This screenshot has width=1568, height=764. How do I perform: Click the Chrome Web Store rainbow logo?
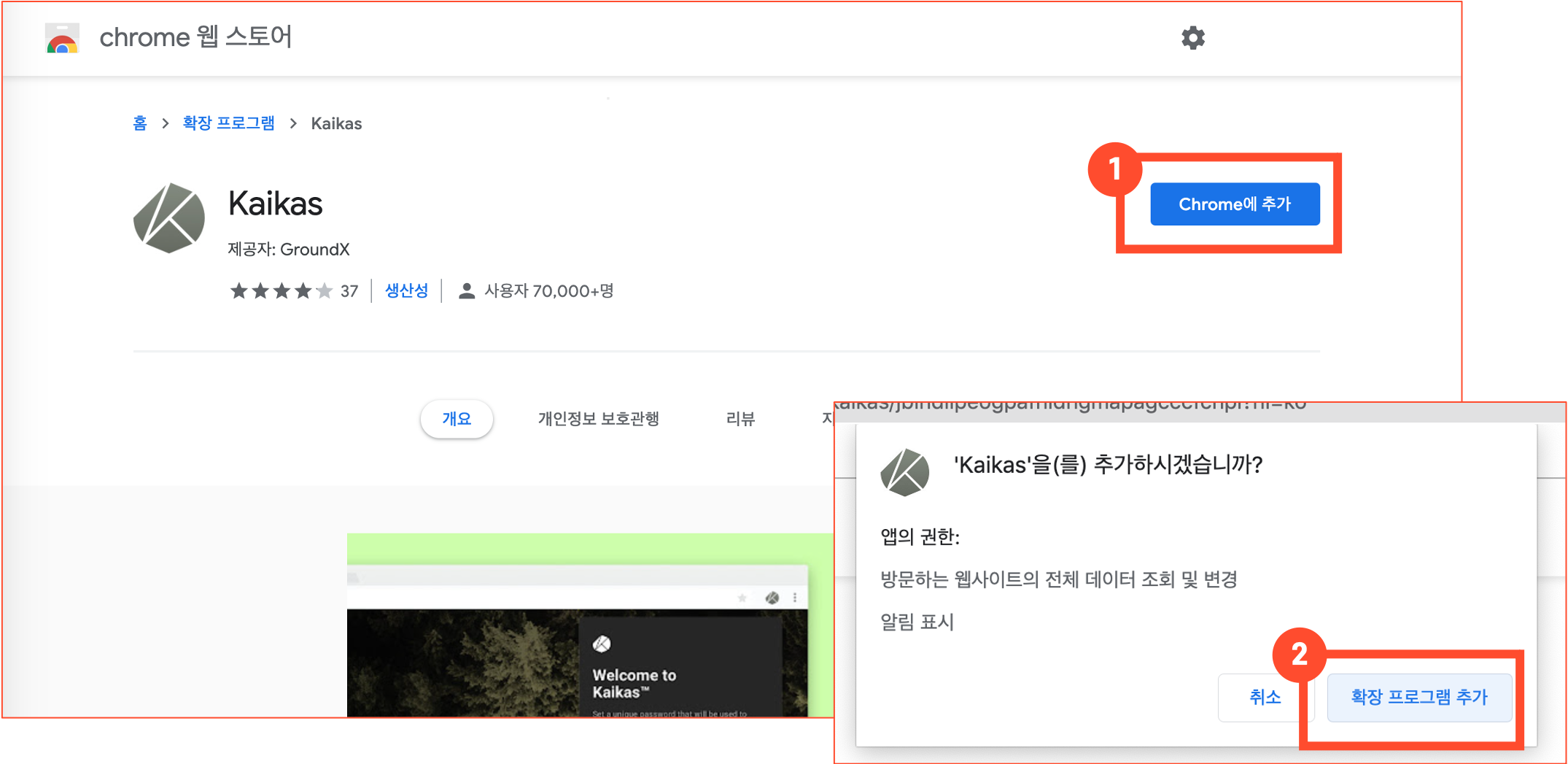click(x=62, y=38)
